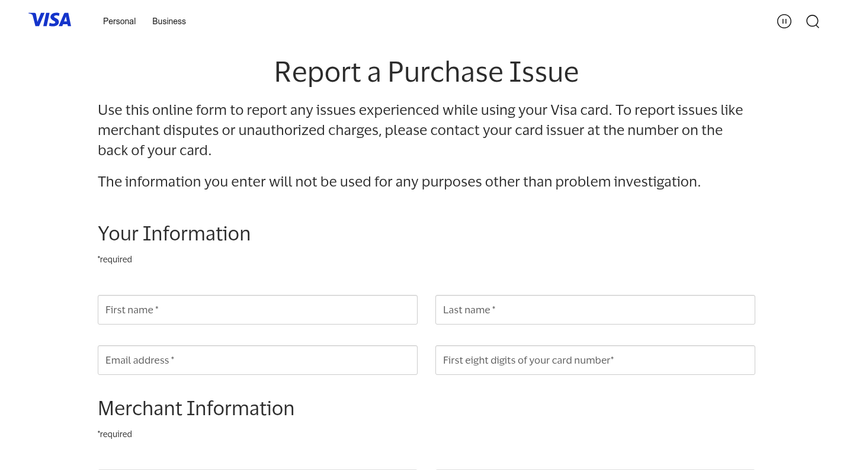
Task: Click the paragraph starting 'Use this online form'
Action: pos(421,130)
